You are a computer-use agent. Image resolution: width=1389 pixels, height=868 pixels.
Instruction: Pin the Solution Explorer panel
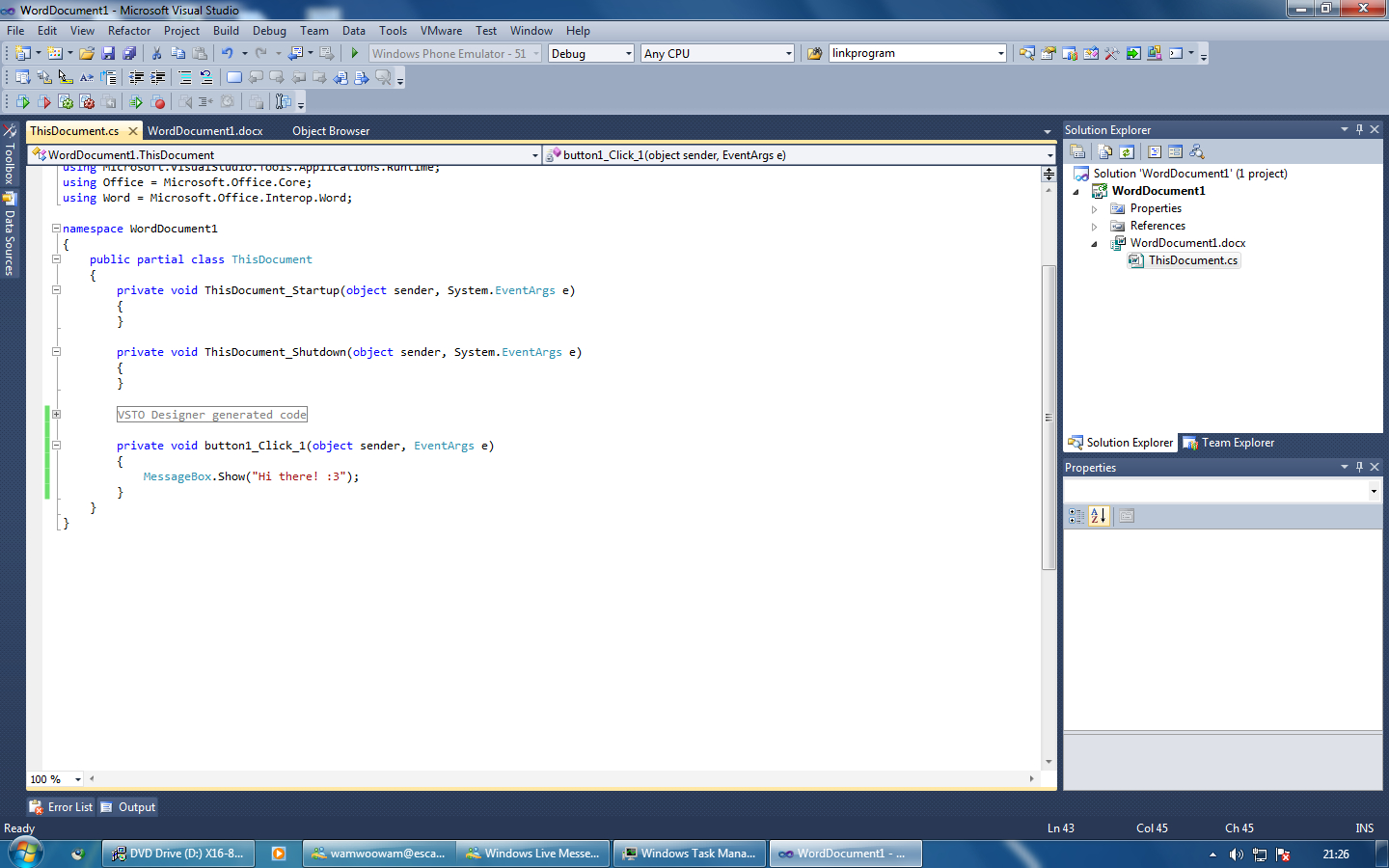point(1360,129)
